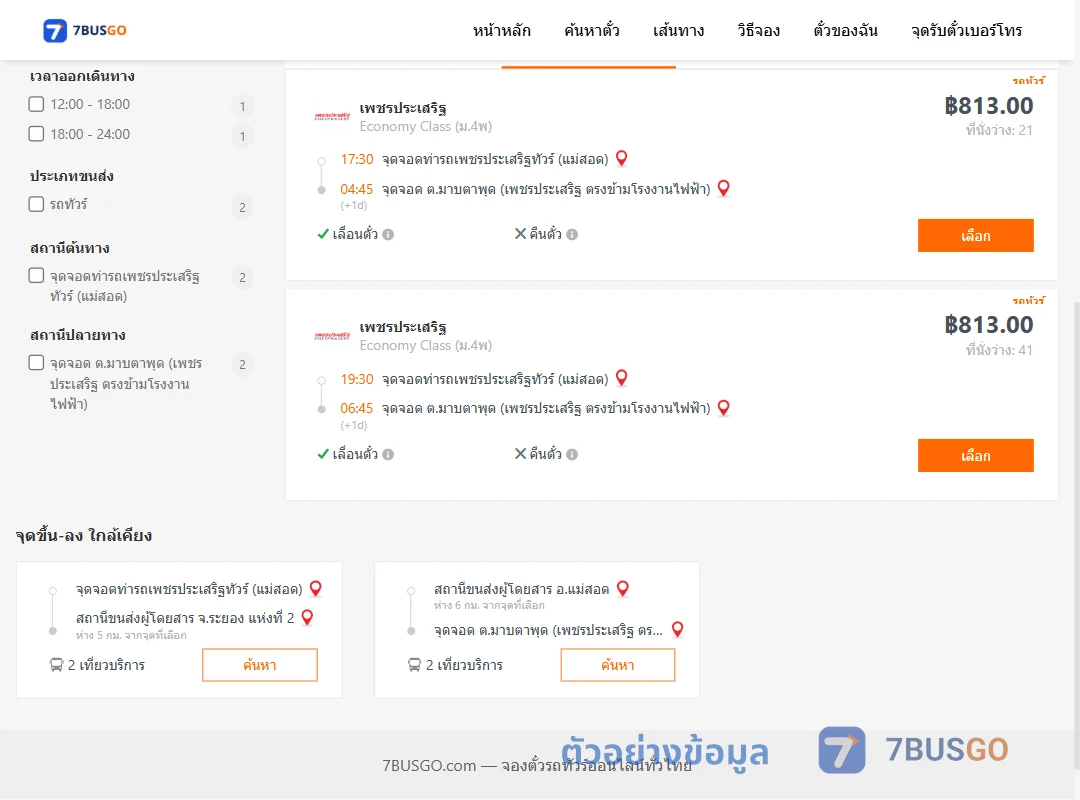The height and width of the screenshot is (800, 1080).
Task: Open map pin beside สถานีขนส่งผู้โดยสาร อ.แม่สอด
Action: click(x=623, y=588)
